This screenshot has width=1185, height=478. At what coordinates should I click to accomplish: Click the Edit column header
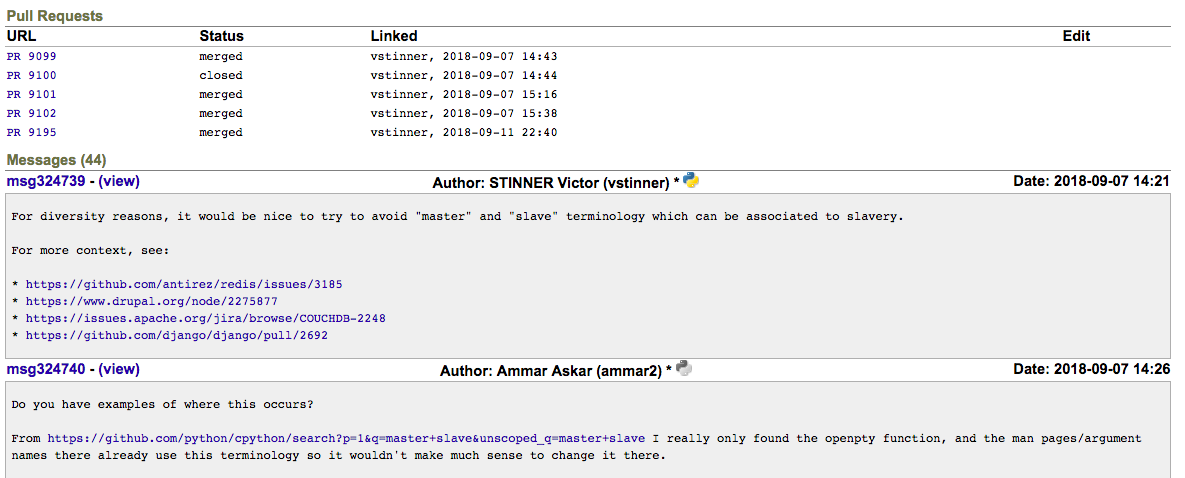(1076, 36)
